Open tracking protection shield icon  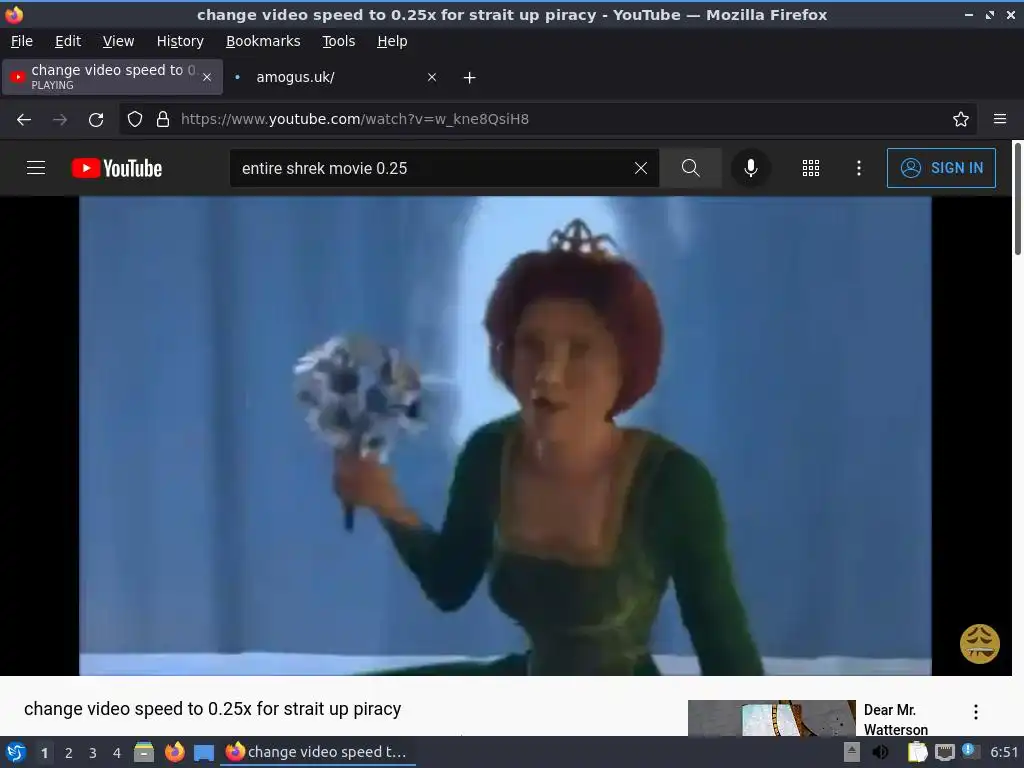[135, 119]
